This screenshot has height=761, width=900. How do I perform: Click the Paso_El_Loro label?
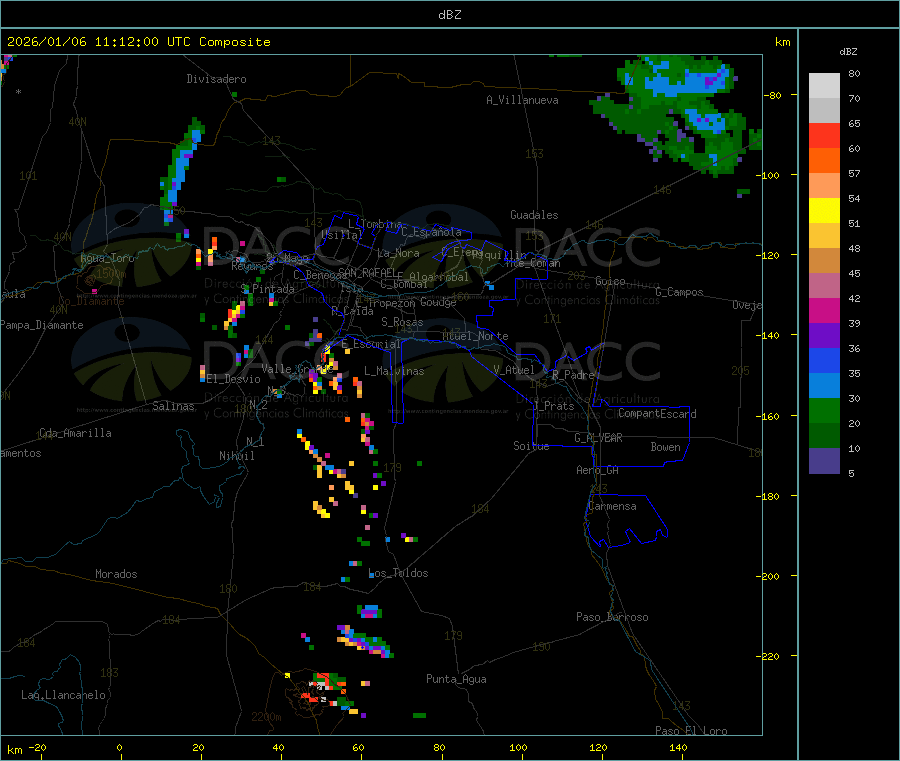(691, 731)
